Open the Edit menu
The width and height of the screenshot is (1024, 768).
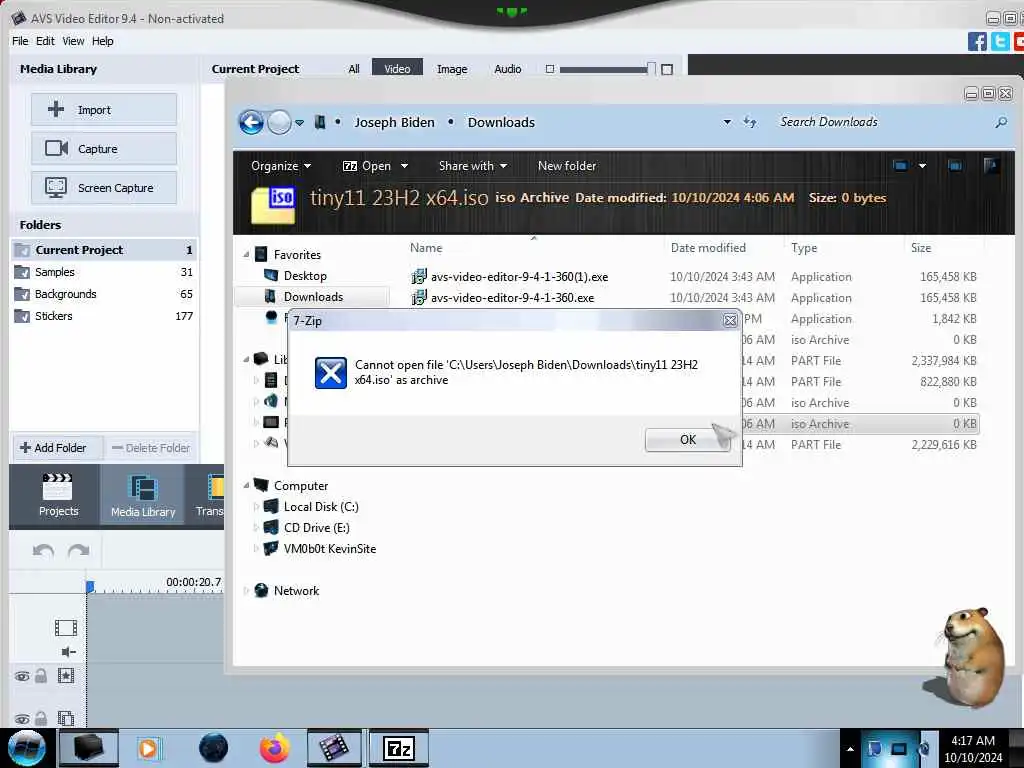click(x=45, y=41)
